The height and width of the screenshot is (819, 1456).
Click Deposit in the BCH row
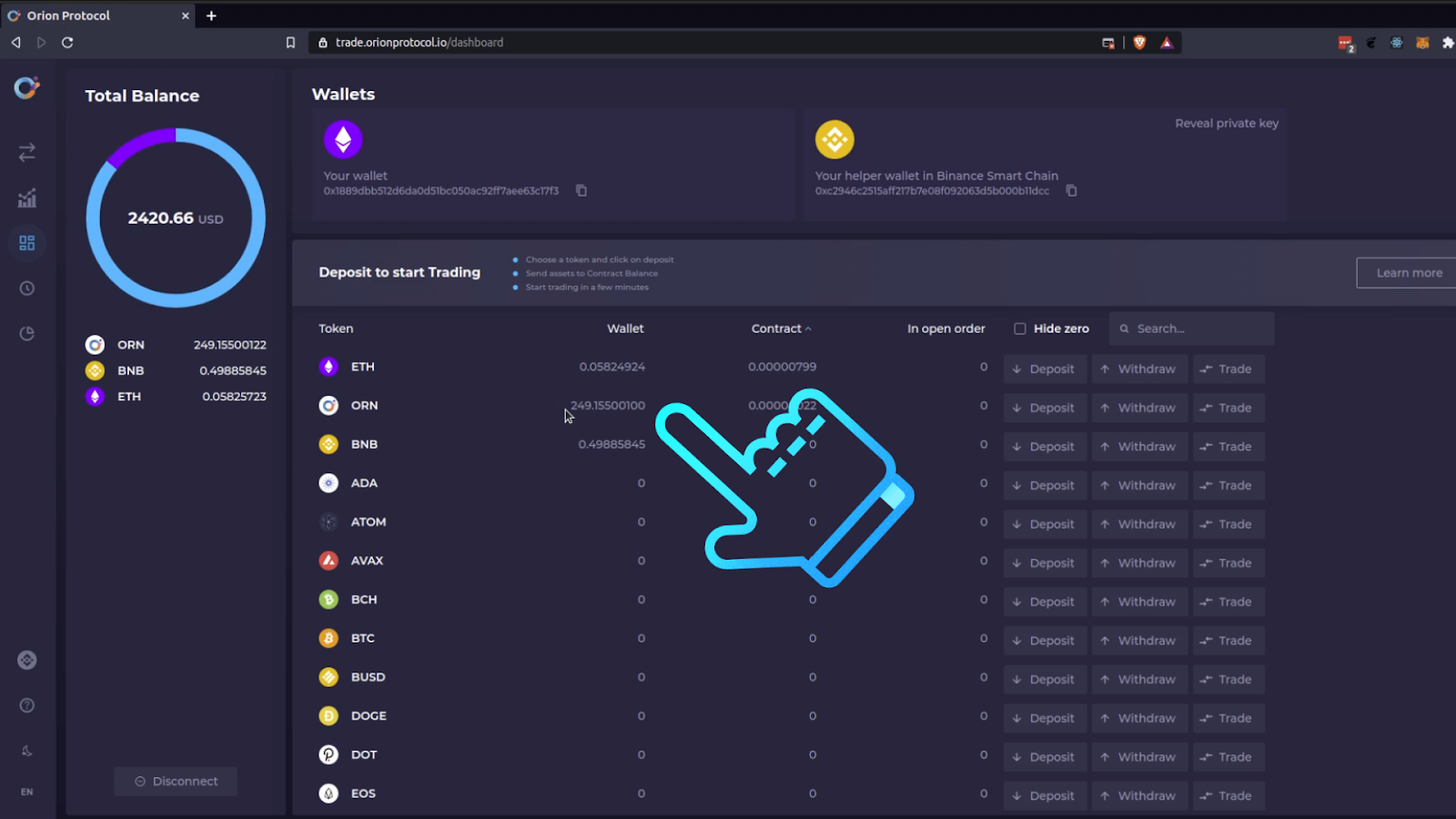pos(1046,602)
